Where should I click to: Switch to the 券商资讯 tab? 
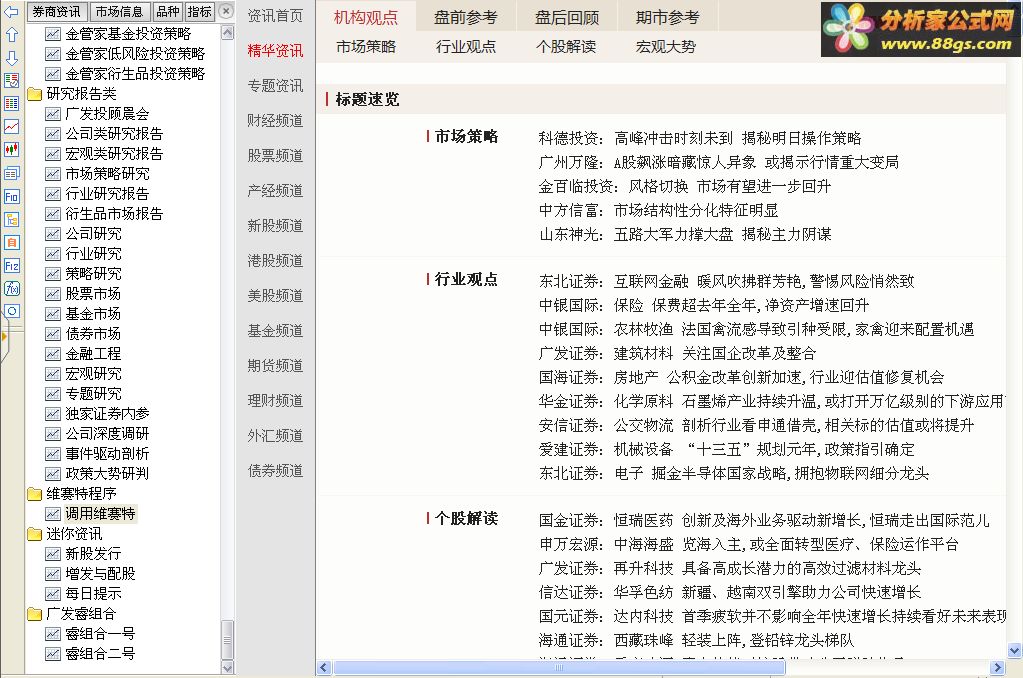pos(57,12)
